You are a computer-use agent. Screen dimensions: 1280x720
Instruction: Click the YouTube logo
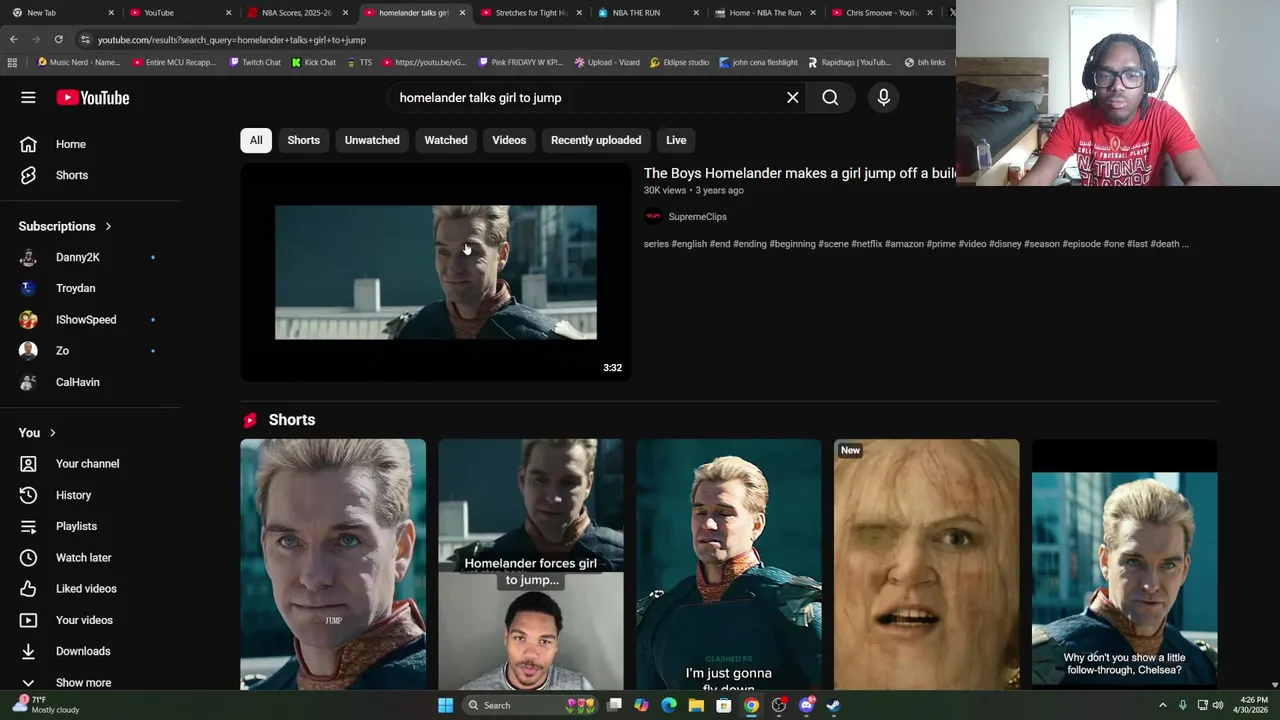pyautogui.click(x=93, y=98)
